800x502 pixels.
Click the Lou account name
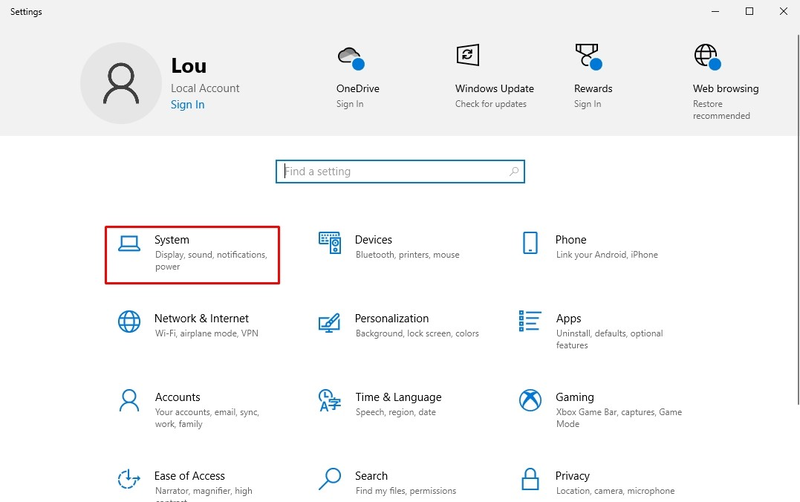point(189,66)
